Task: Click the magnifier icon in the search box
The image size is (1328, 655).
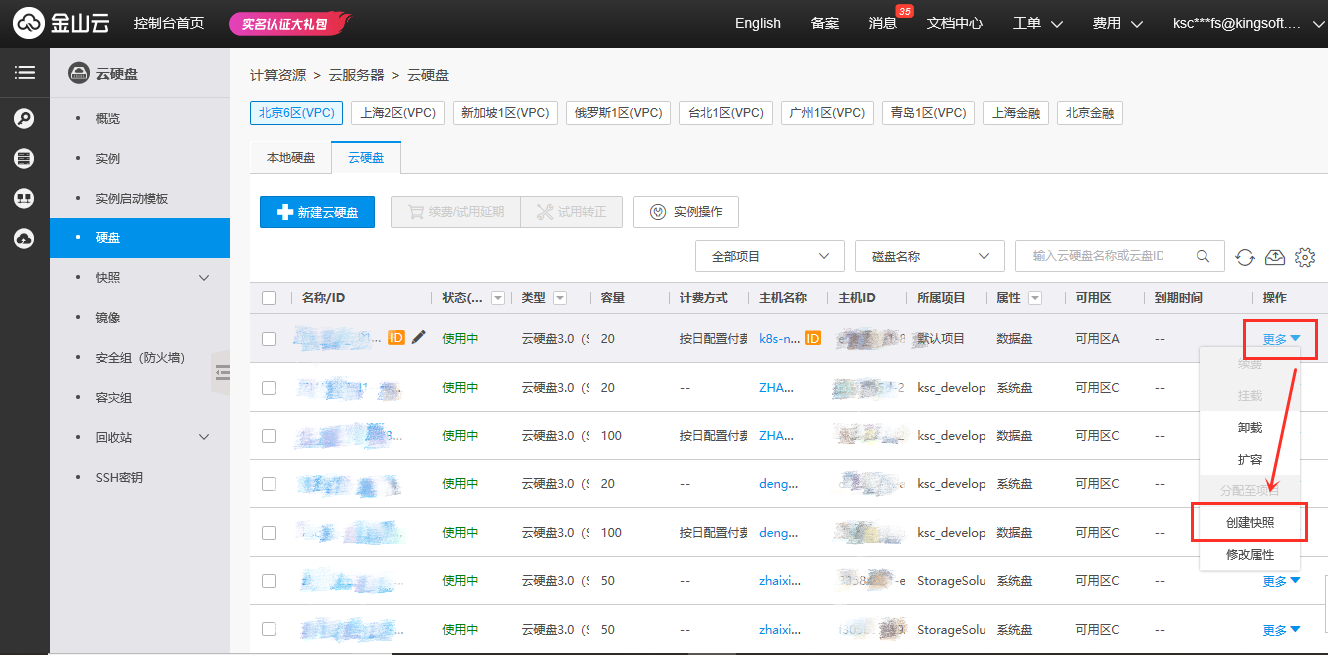Action: click(1204, 256)
